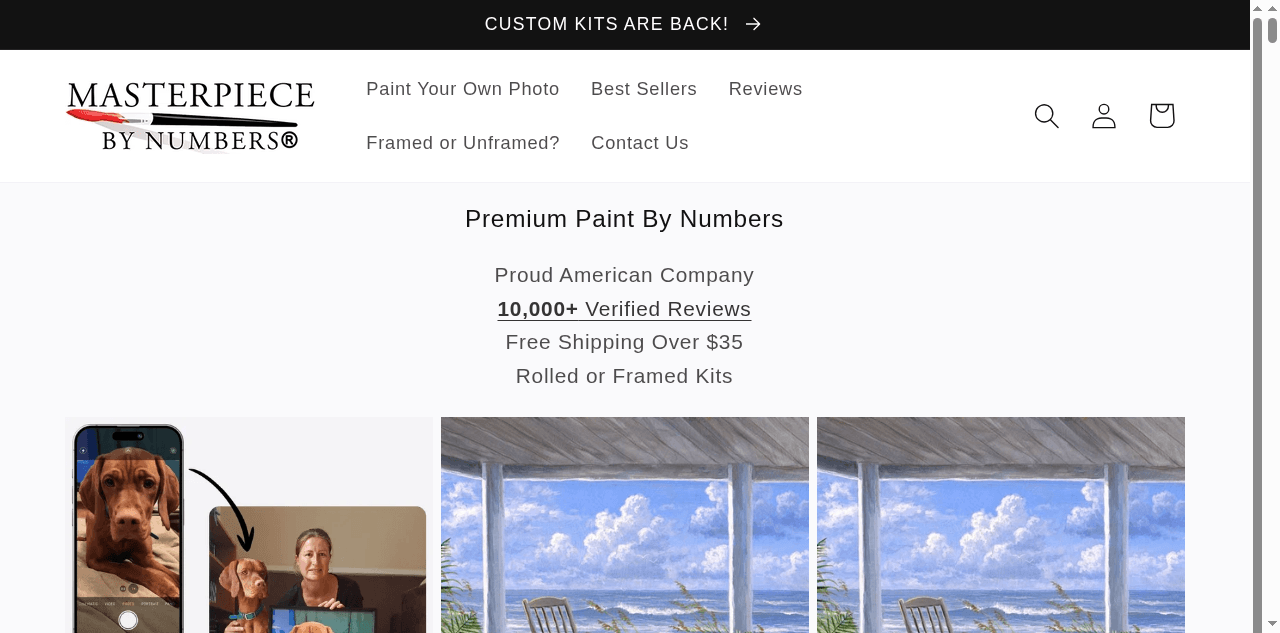Screen dimensions: 1280x633
Task: Open the dog photo custom kit thumbnail
Action: pos(249,525)
